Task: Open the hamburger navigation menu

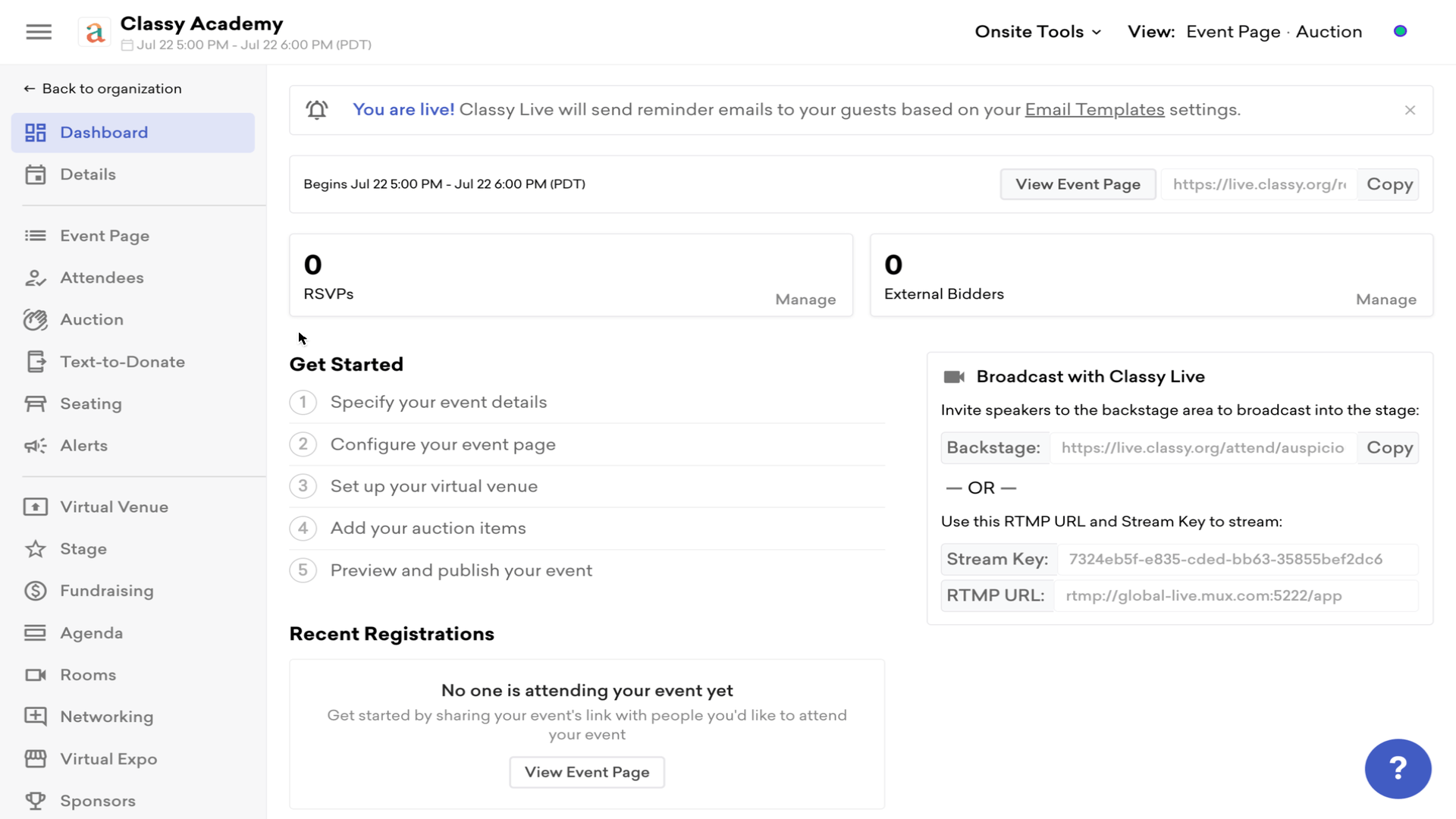Action: pyautogui.click(x=39, y=32)
